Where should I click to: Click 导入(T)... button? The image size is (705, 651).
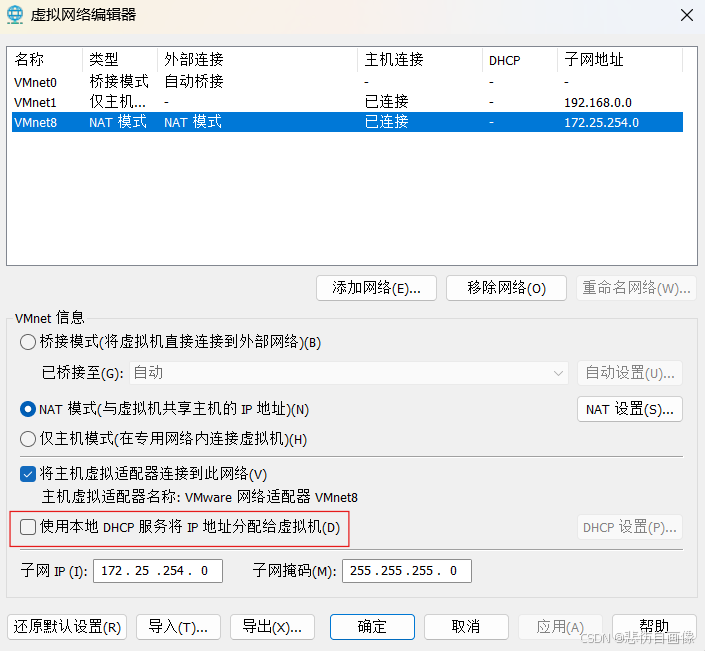click(x=178, y=627)
